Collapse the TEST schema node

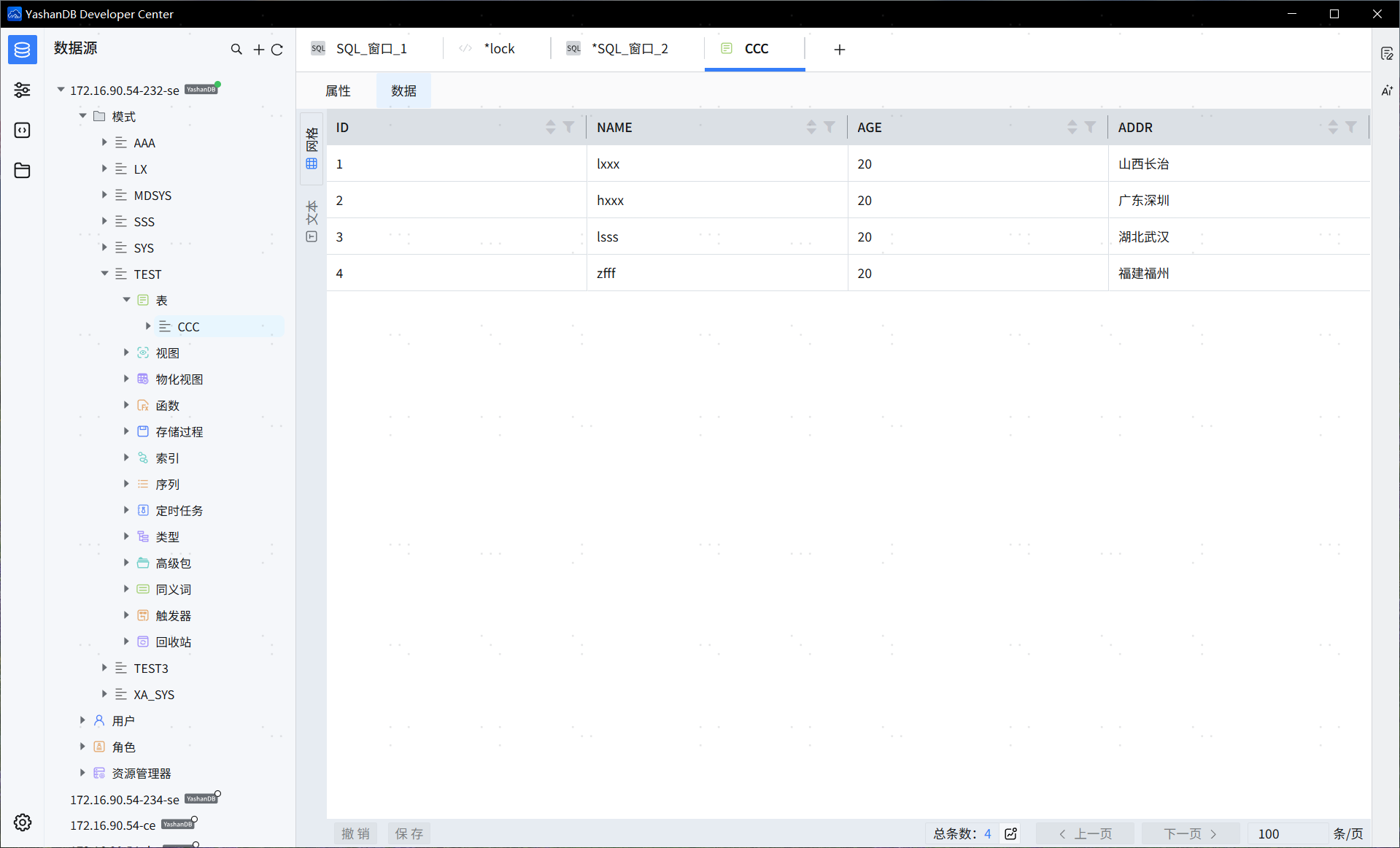(104, 274)
